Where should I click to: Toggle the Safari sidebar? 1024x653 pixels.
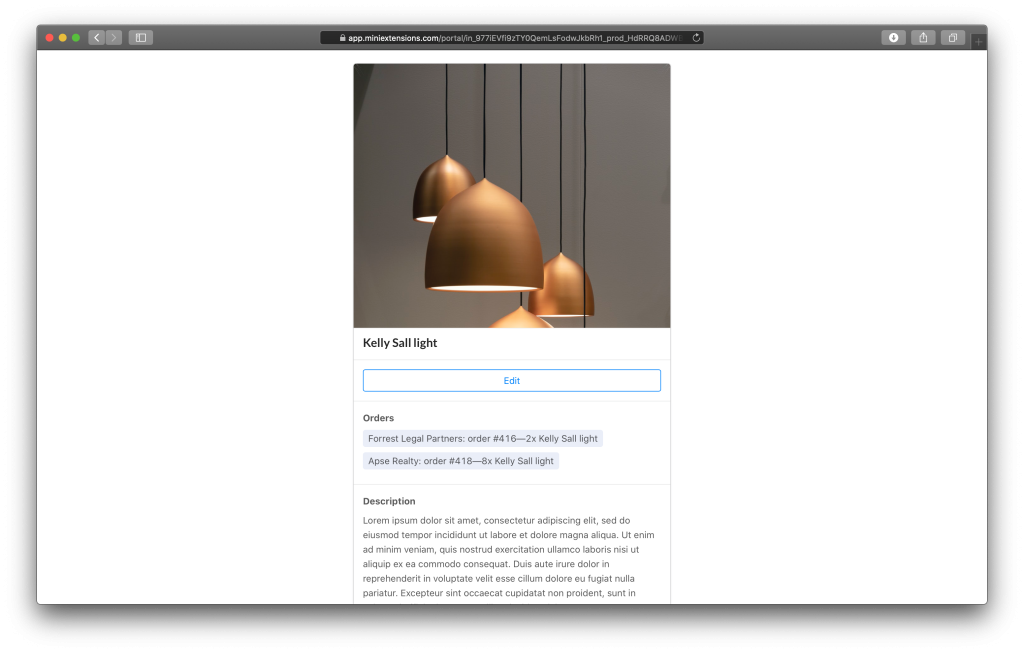pos(140,38)
